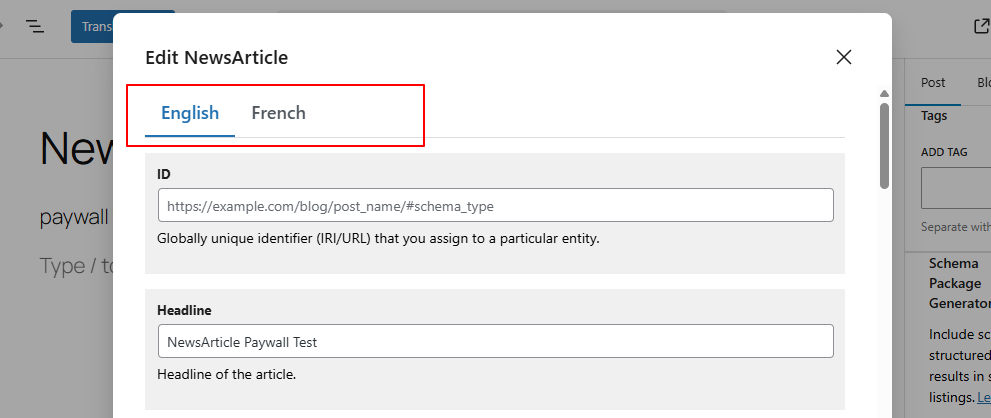Select the Block tab in sidebar

[983, 83]
